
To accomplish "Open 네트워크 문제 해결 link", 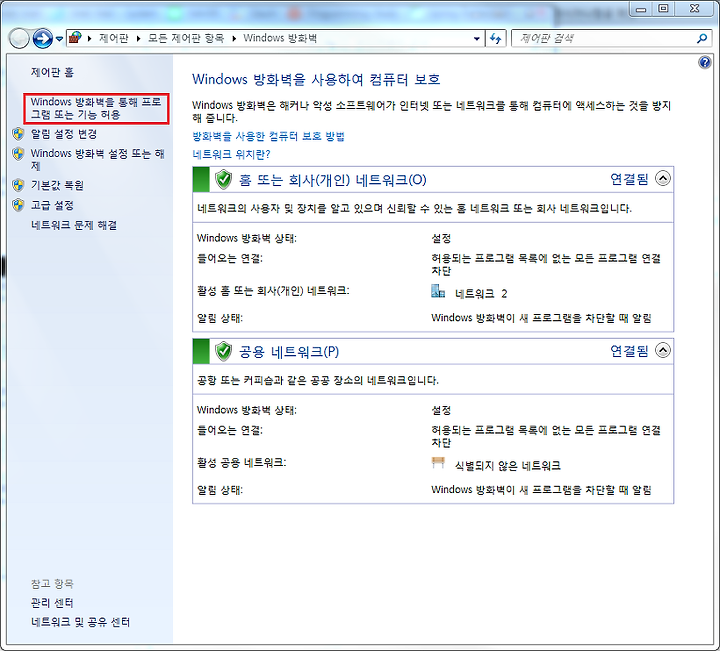I will coord(74,225).
